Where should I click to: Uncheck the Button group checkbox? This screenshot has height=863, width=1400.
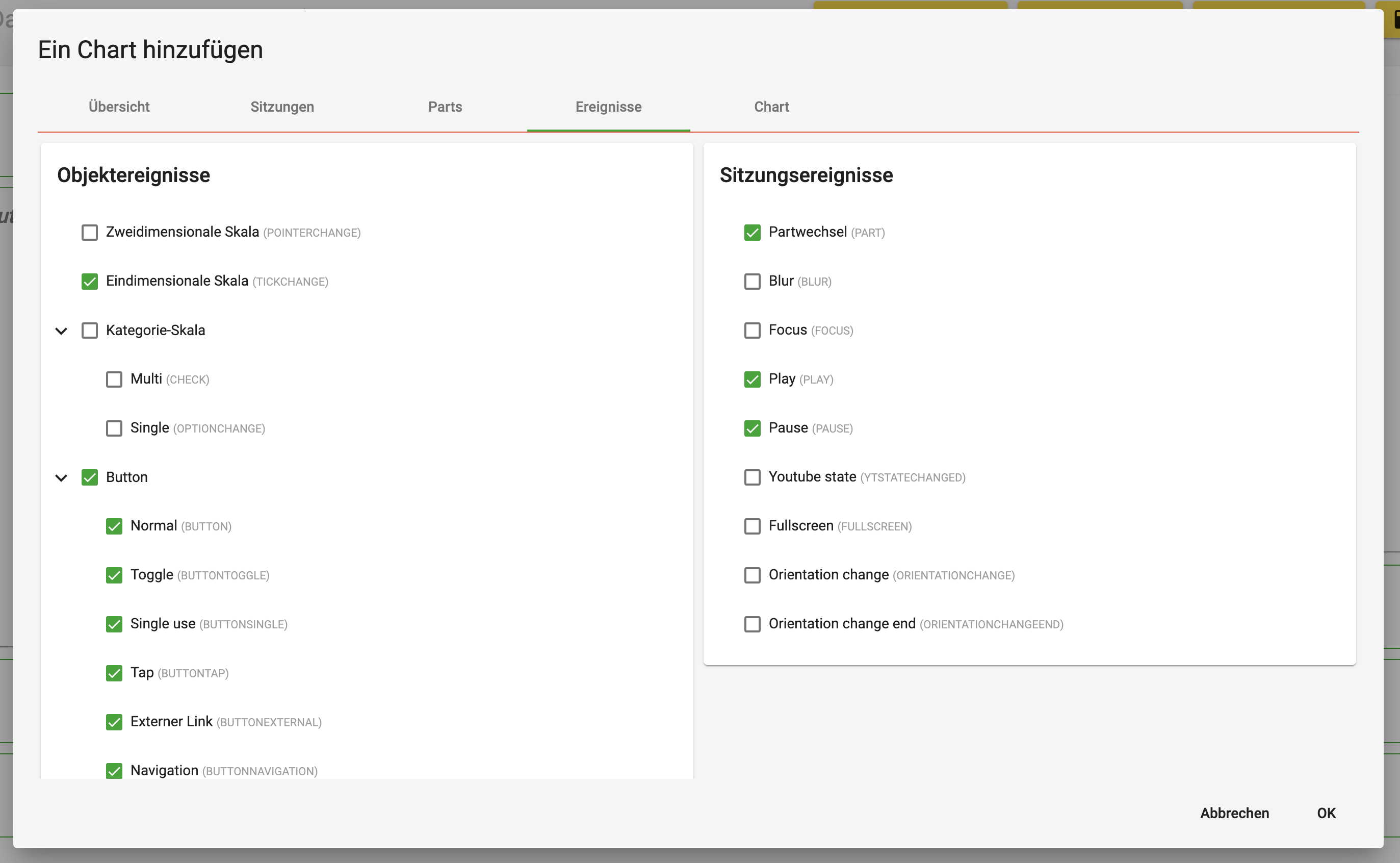(90, 477)
